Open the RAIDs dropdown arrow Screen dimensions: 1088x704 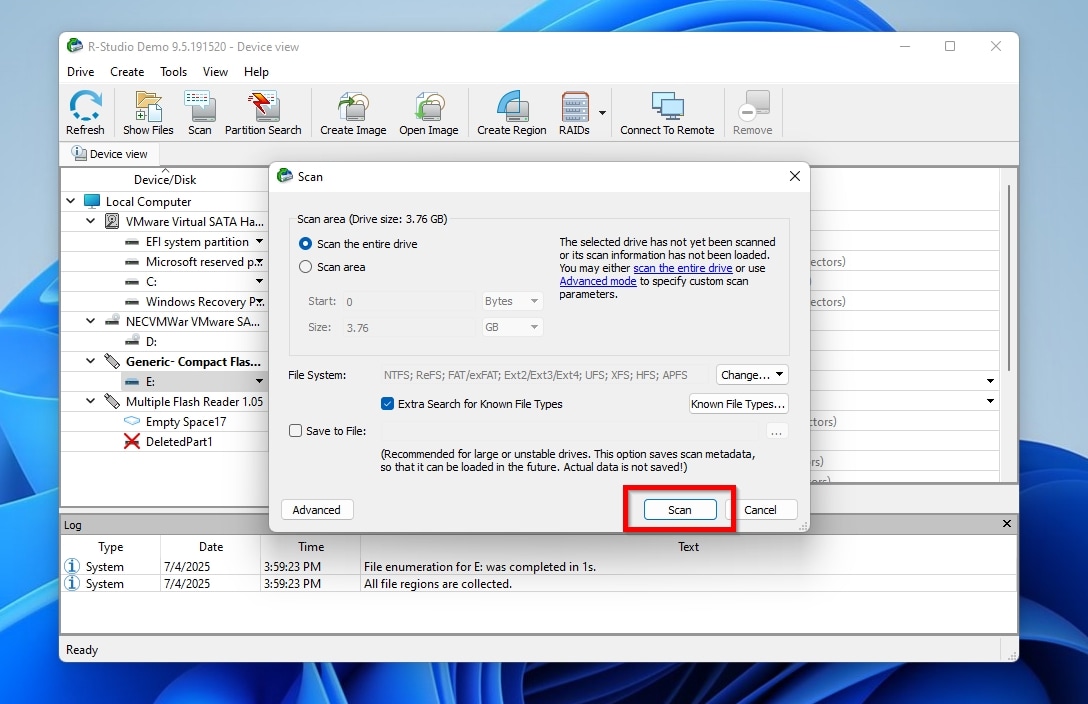(x=602, y=112)
